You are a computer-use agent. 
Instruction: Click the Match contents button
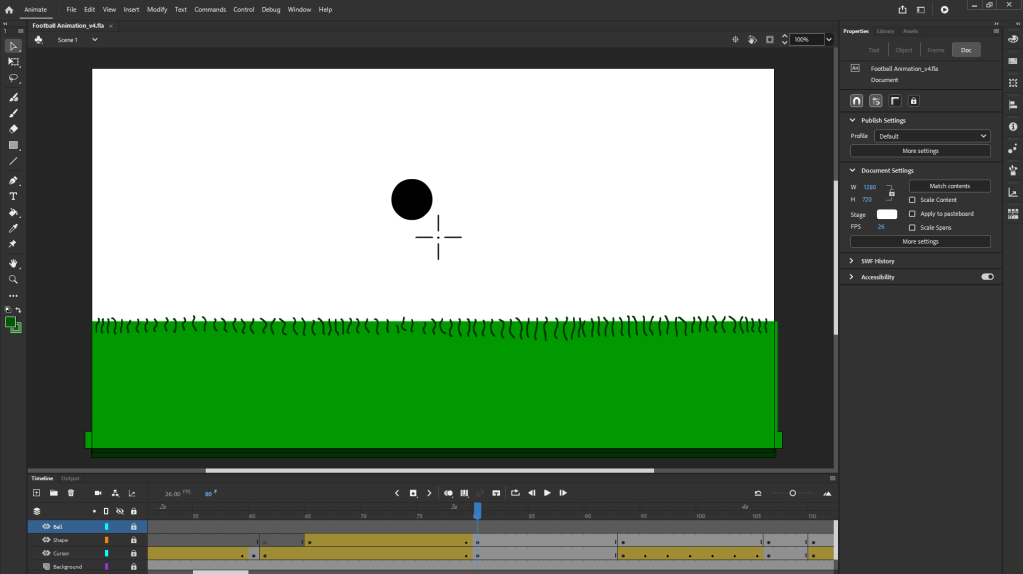point(949,186)
